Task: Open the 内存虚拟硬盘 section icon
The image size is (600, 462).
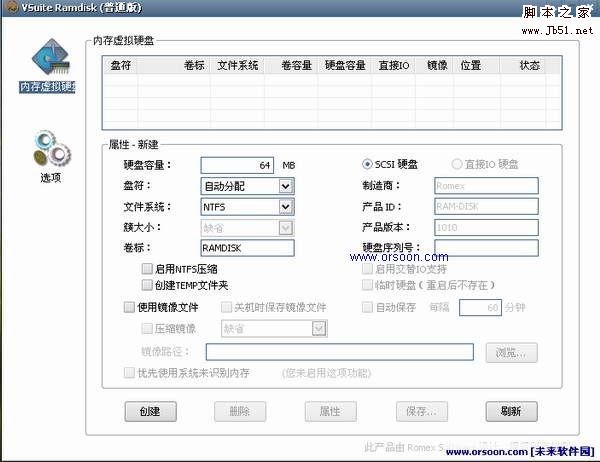Action: [x=50, y=57]
